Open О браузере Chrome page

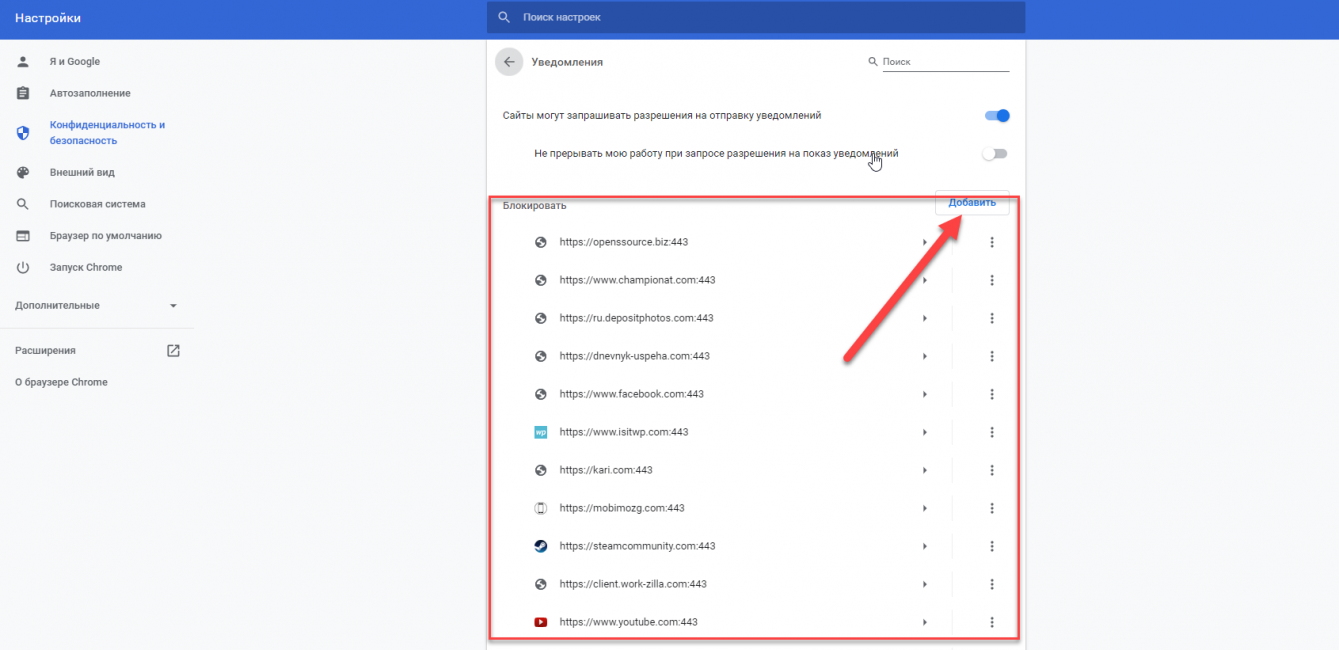point(61,382)
